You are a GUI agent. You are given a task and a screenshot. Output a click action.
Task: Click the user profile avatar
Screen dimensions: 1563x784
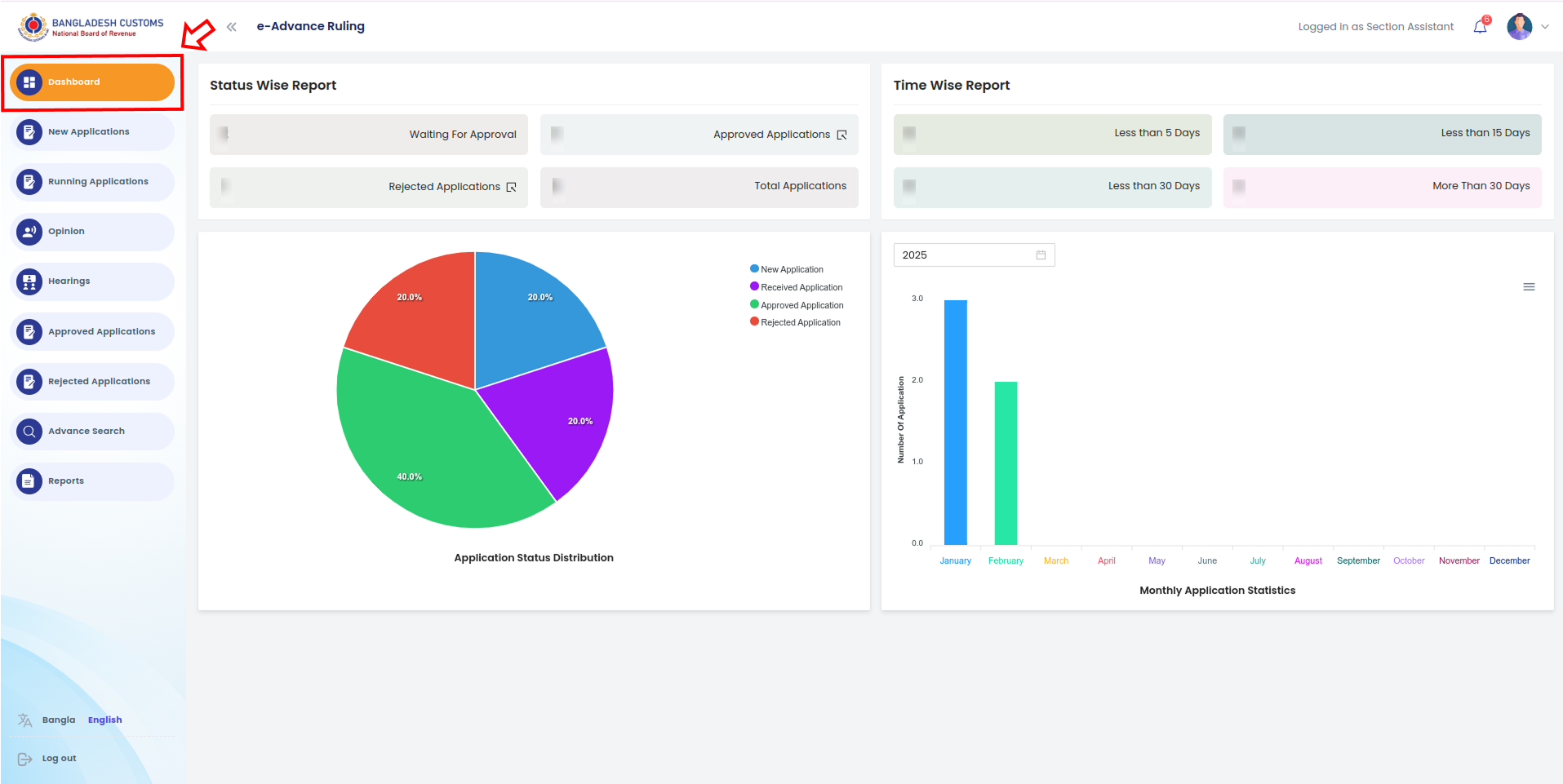[x=1519, y=26]
